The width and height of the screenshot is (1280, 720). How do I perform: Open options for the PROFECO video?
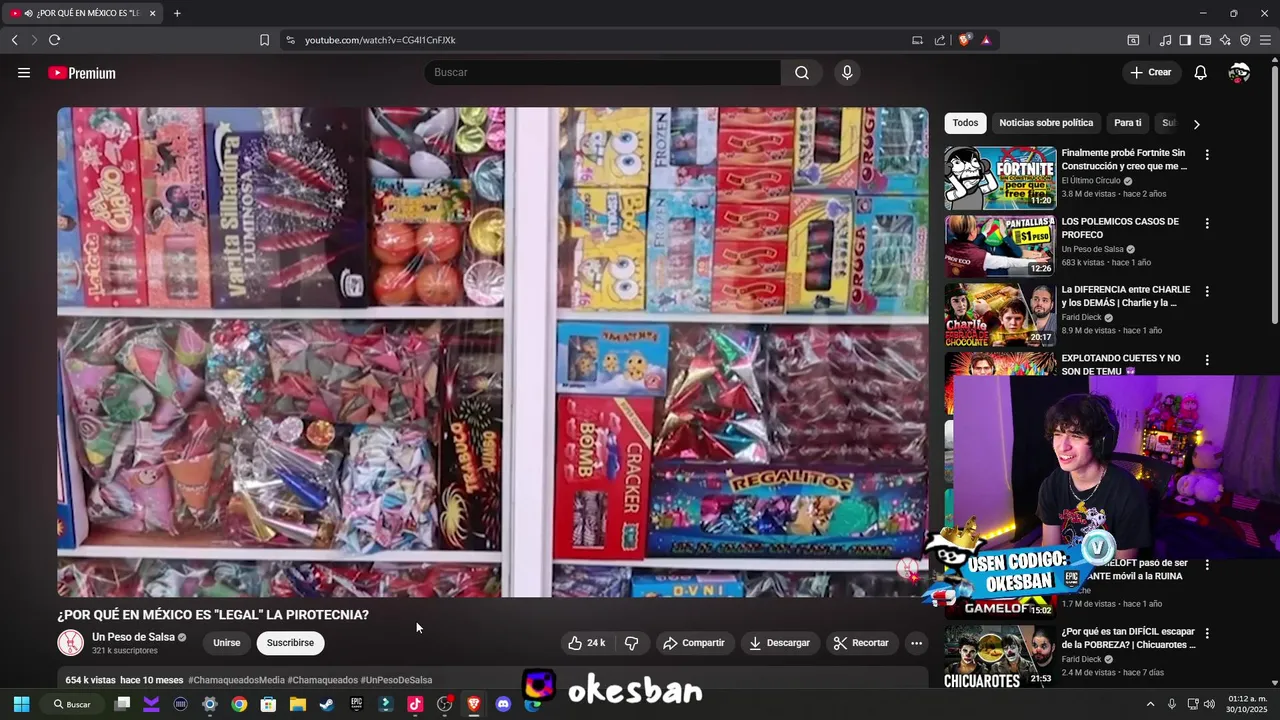(x=1207, y=223)
